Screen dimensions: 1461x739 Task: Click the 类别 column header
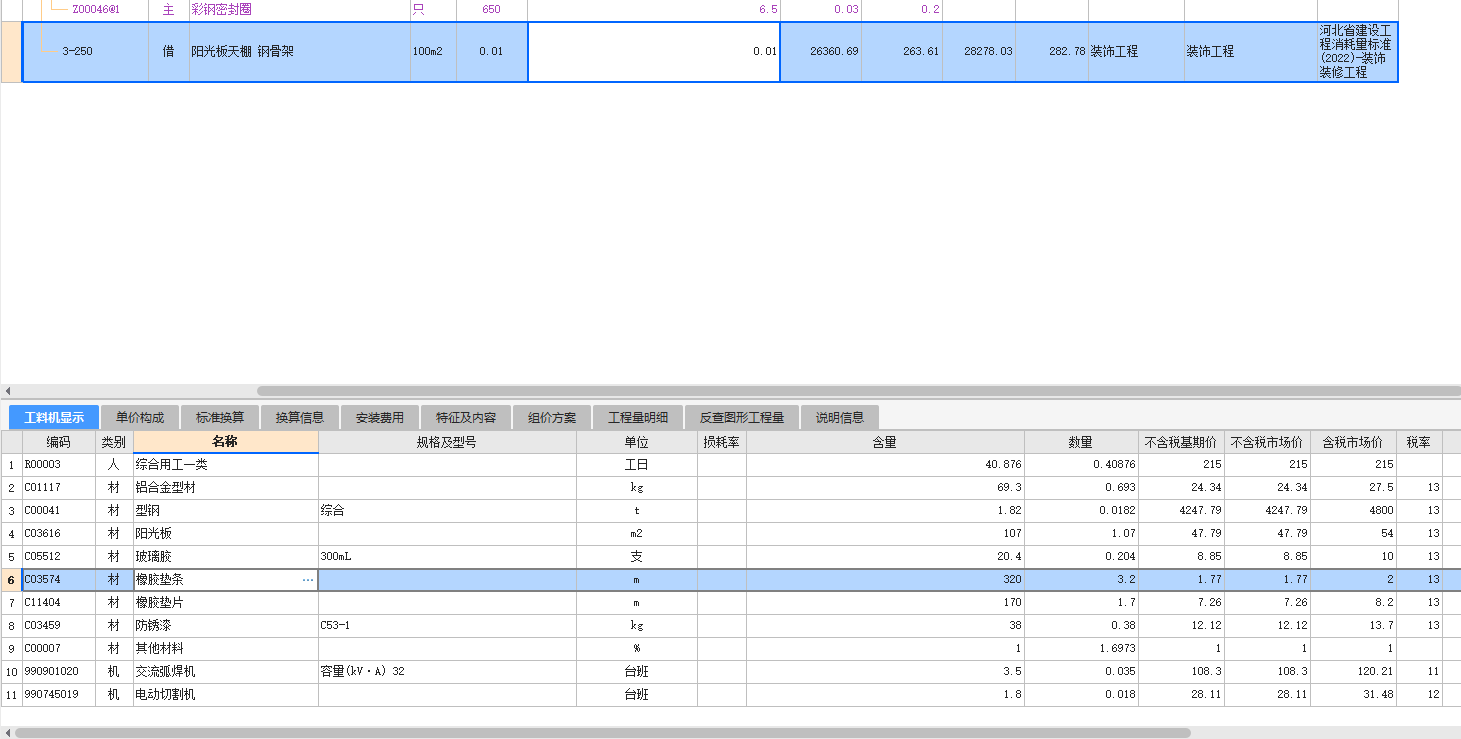click(114, 442)
